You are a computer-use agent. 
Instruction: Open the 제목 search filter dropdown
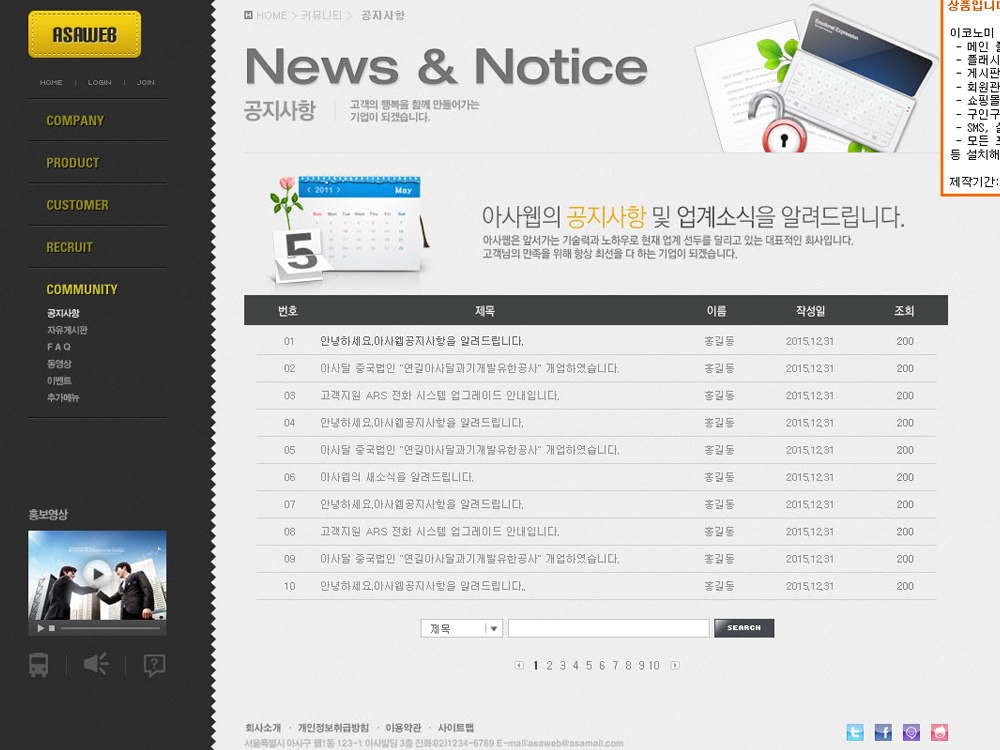[461, 628]
